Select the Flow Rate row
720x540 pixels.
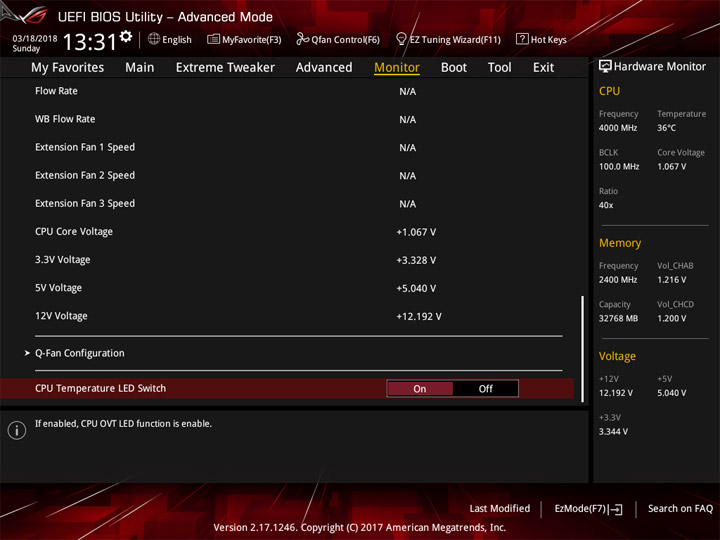pos(287,91)
